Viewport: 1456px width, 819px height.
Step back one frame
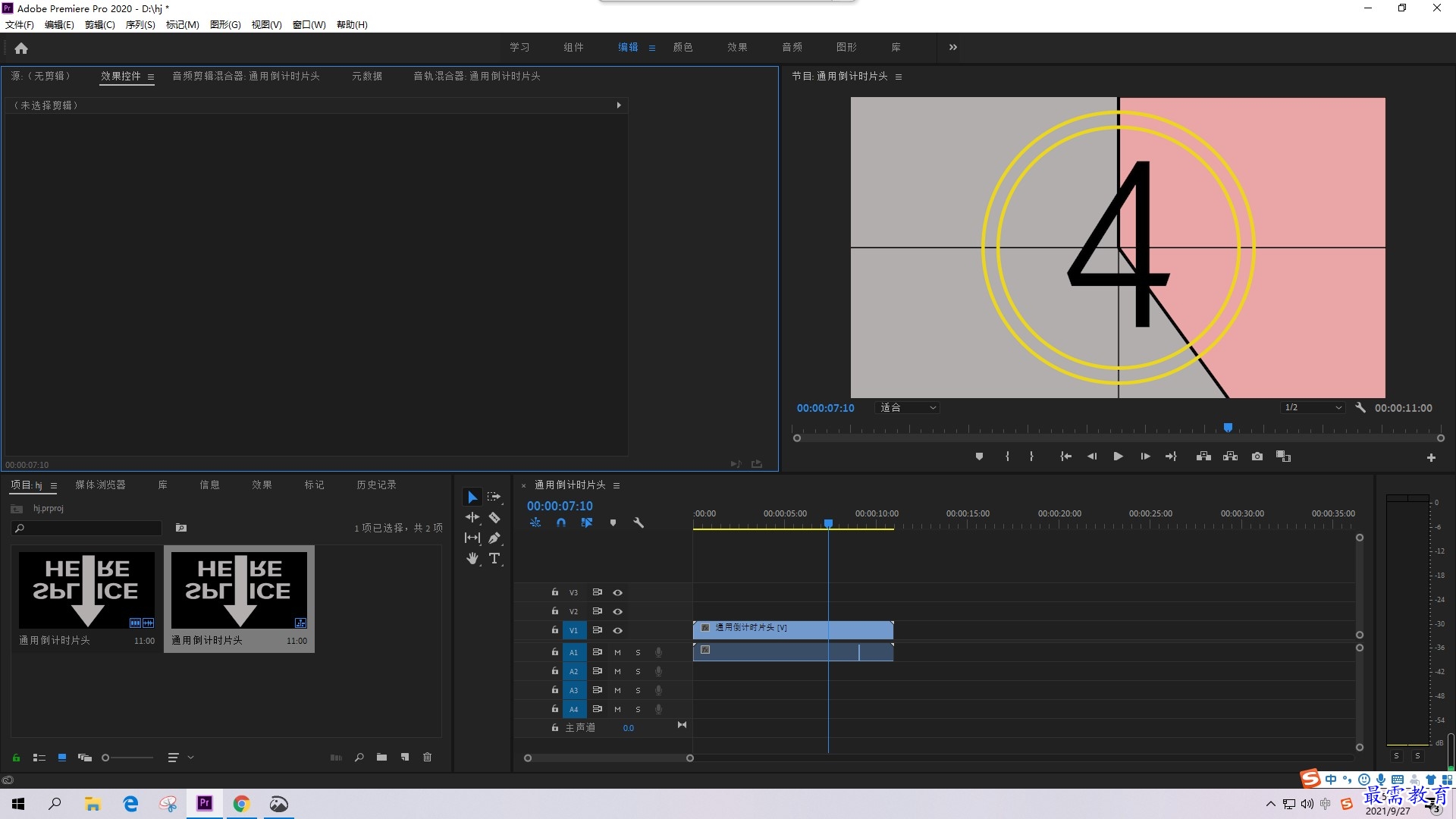[1092, 457]
